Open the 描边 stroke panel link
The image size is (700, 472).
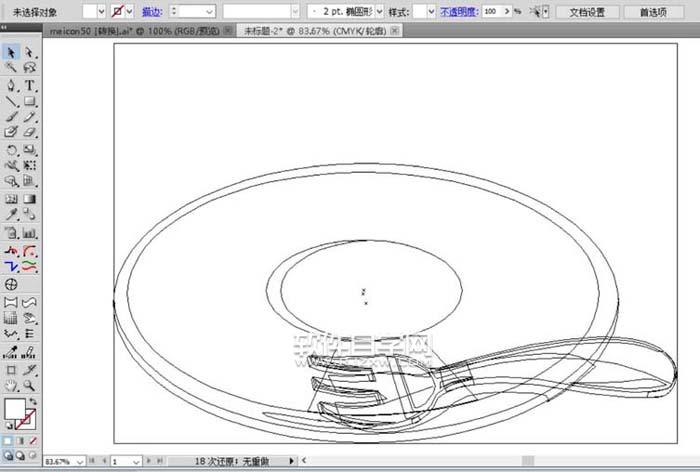152,12
